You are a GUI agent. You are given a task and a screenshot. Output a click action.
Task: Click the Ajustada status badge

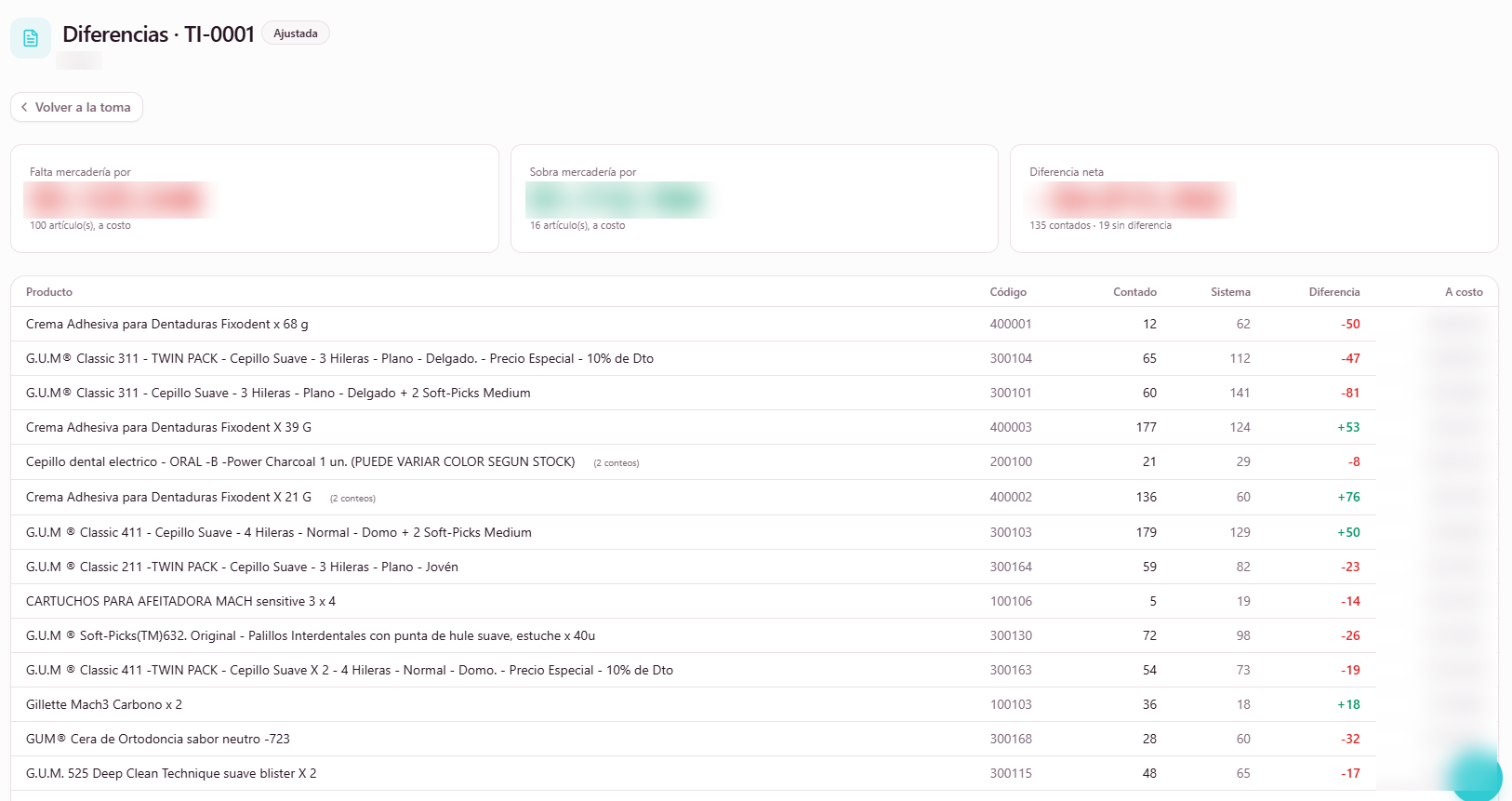tap(296, 33)
